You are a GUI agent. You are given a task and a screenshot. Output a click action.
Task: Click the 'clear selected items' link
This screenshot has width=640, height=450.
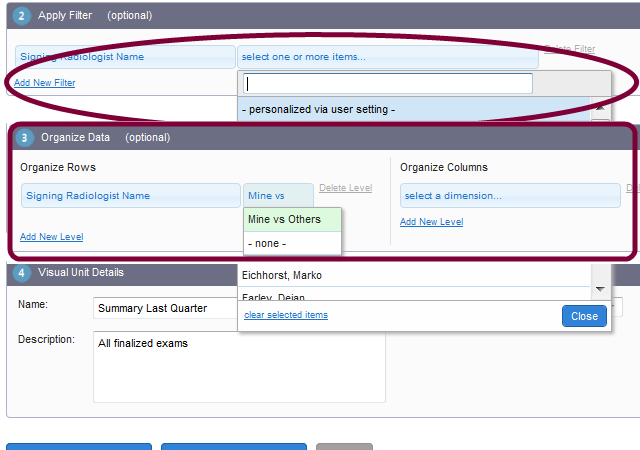pos(285,315)
